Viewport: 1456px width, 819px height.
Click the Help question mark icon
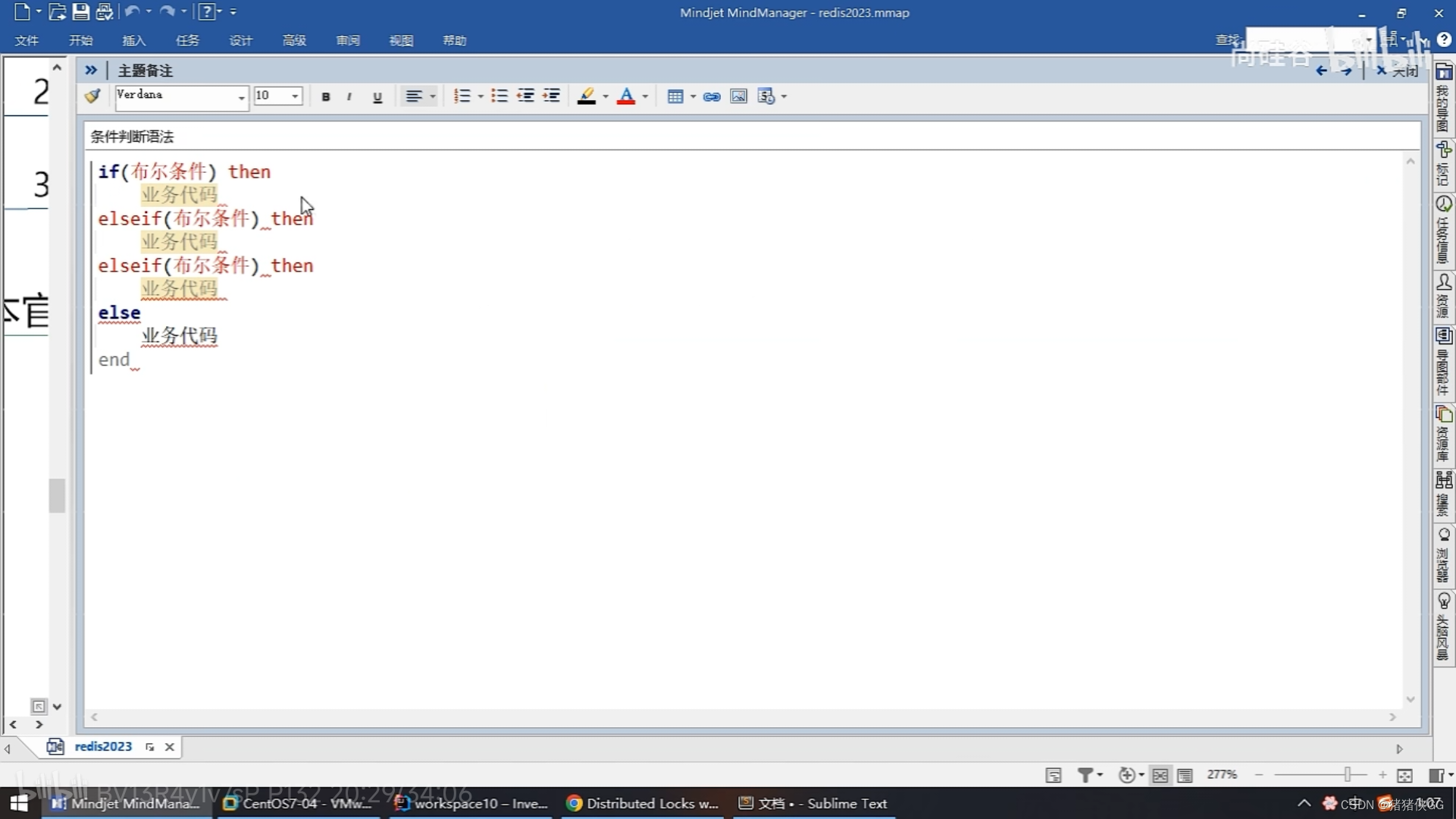pyautogui.click(x=1444, y=40)
